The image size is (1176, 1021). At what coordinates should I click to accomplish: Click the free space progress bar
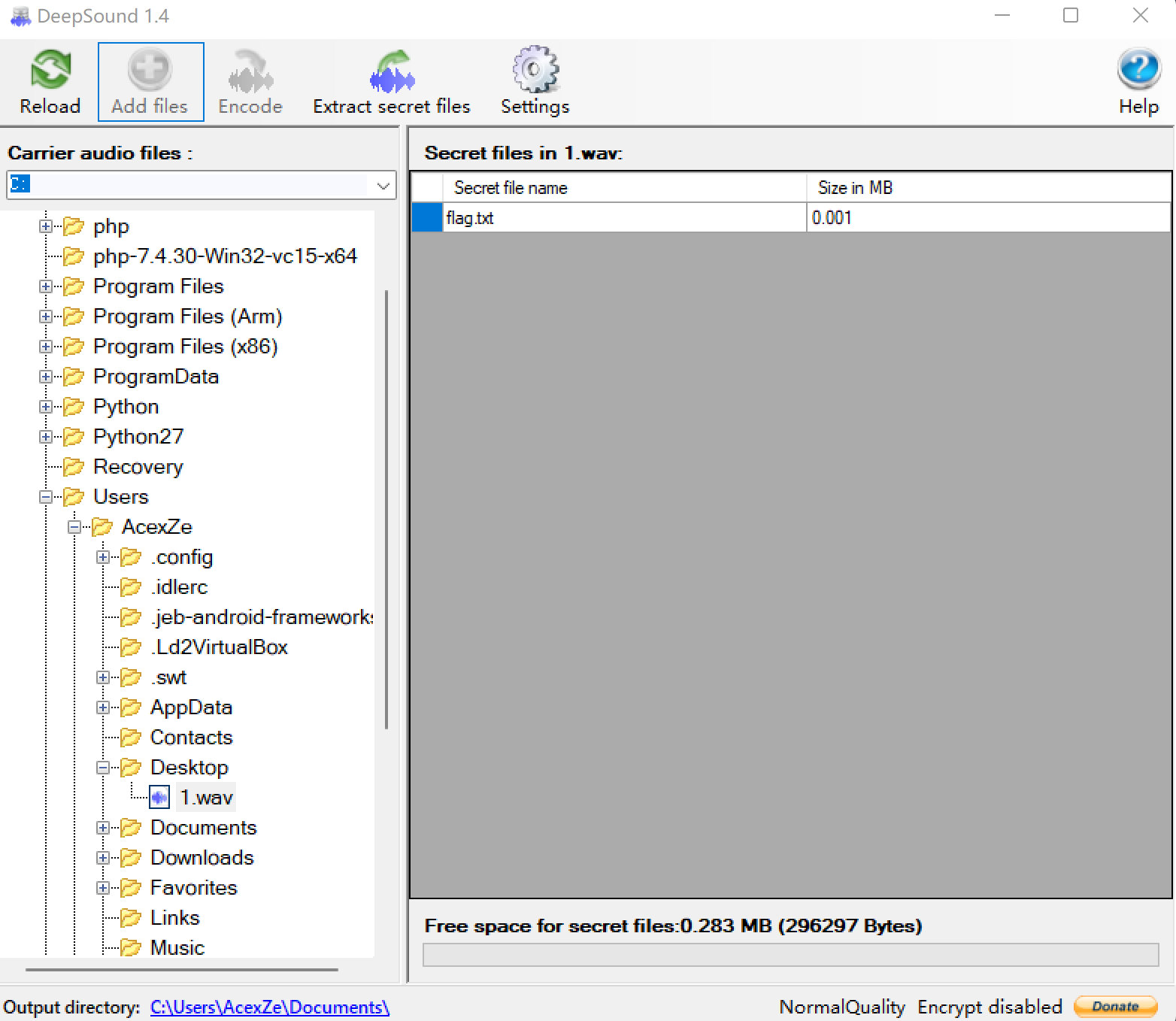[x=790, y=955]
